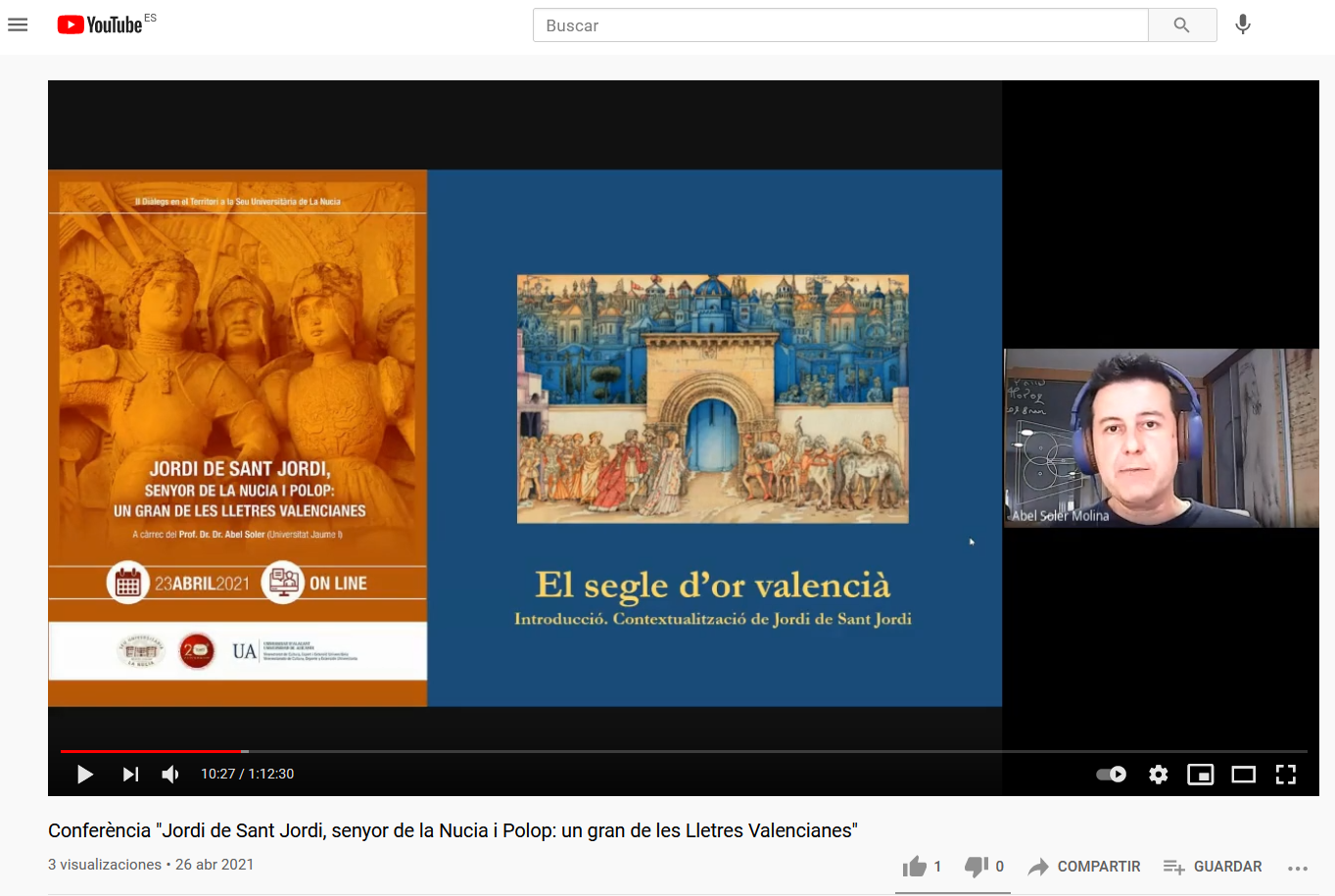The width and height of the screenshot is (1335, 896).
Task: Click 'ON LINE' label on poster
Action: 338,584
